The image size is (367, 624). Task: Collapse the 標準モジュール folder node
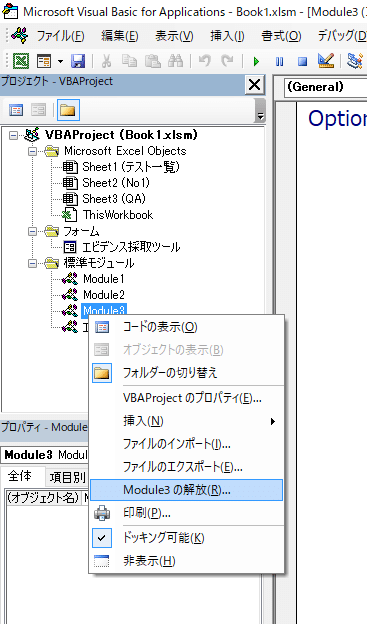[x=33, y=263]
